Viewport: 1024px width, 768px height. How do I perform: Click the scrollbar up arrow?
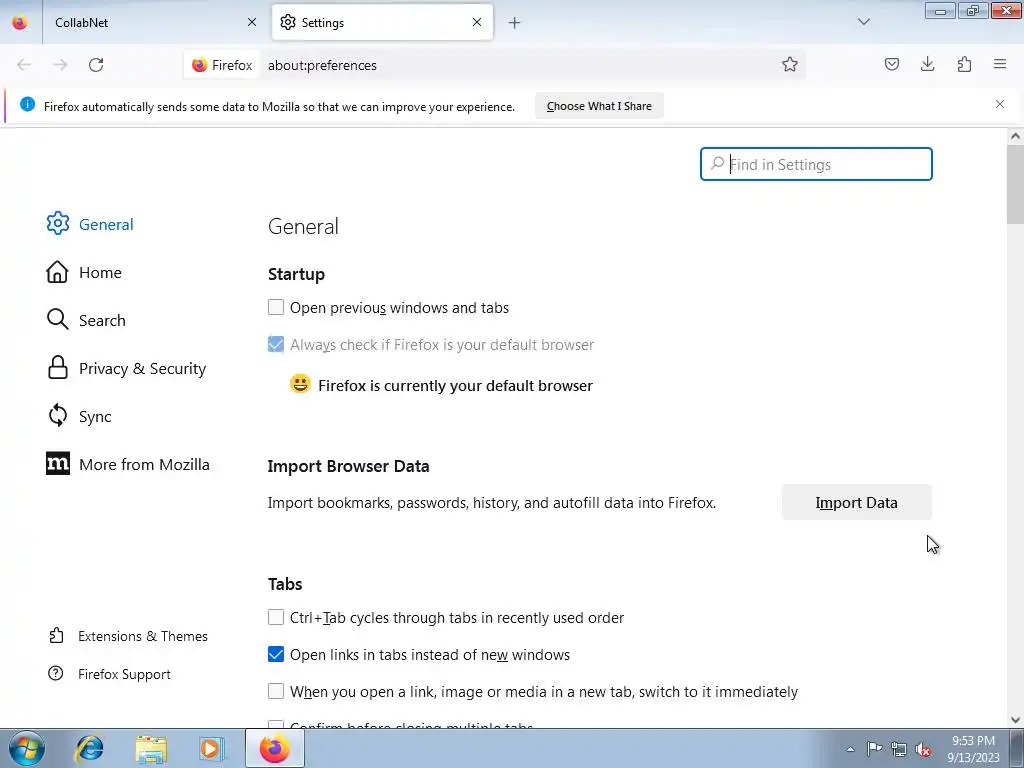[x=1015, y=136]
